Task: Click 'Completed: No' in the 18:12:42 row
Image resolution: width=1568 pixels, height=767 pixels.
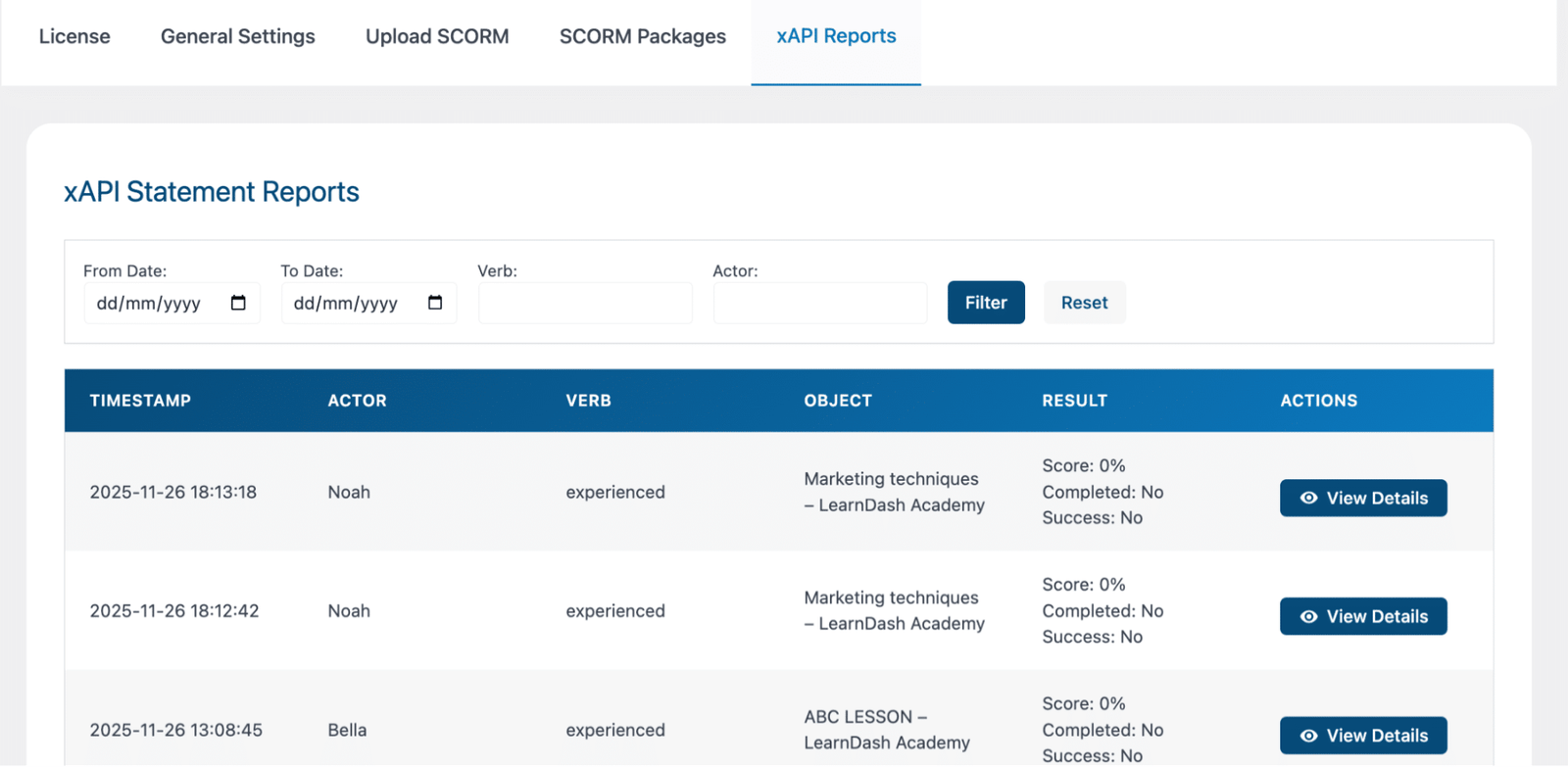Action: tap(1102, 610)
